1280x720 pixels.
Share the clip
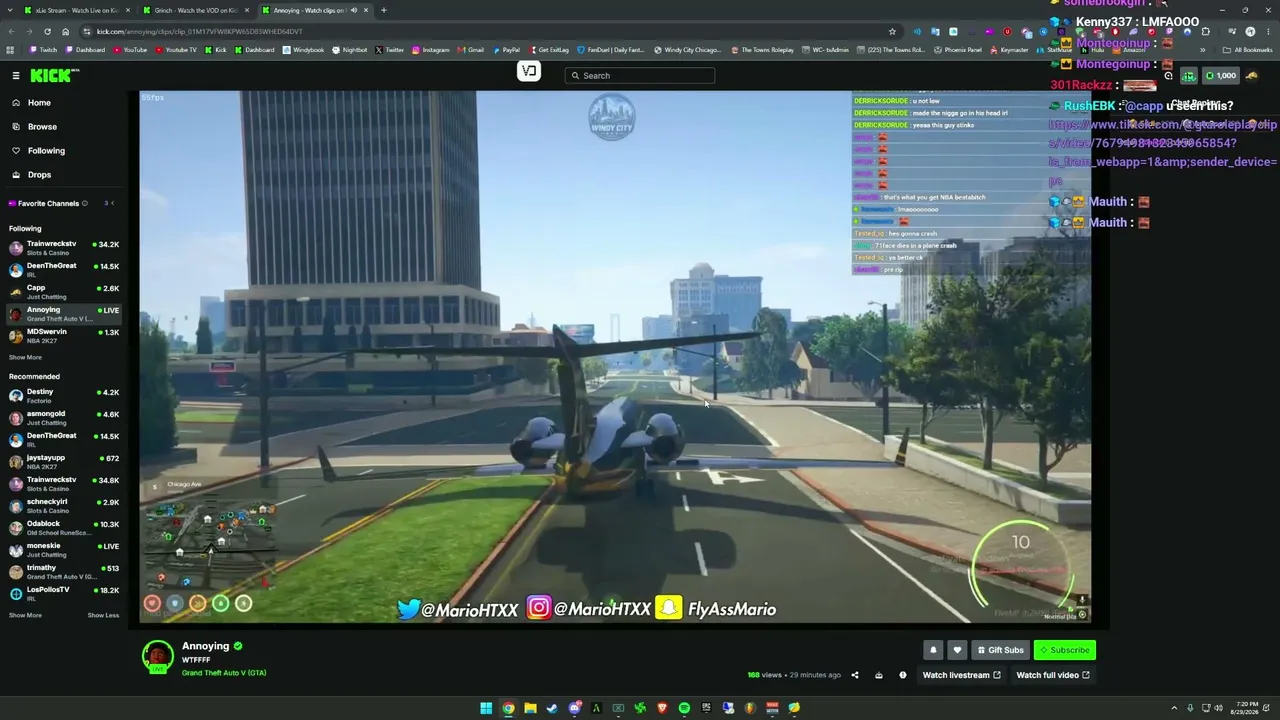pos(855,675)
